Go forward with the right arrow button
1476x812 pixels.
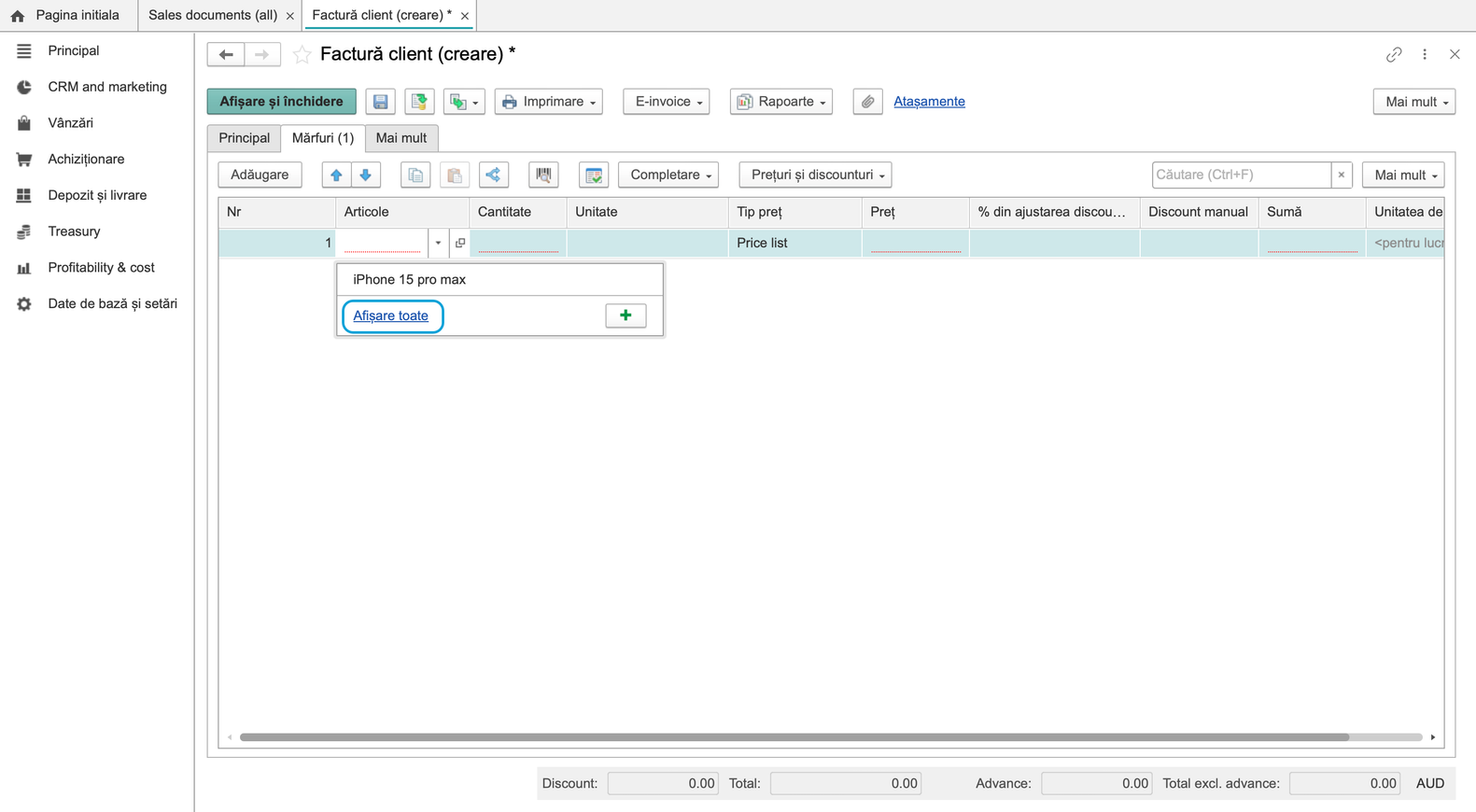[x=262, y=54]
